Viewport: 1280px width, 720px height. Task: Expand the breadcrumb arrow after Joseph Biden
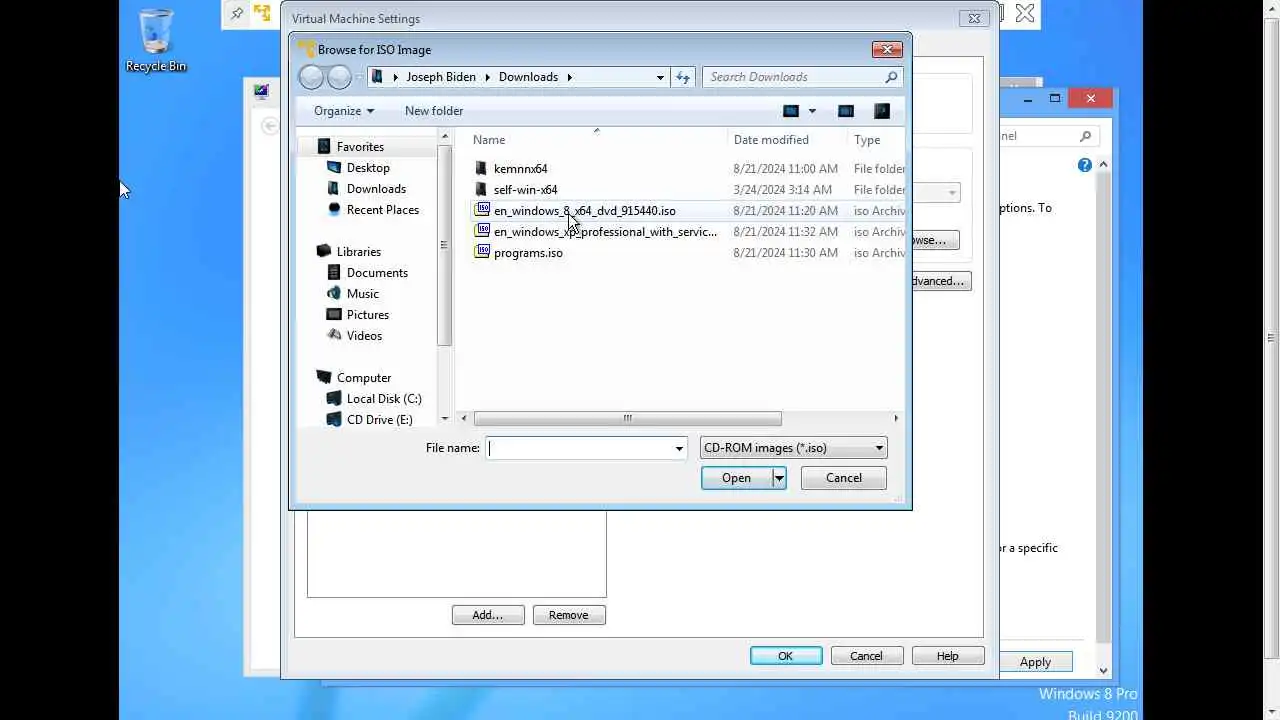(x=489, y=77)
